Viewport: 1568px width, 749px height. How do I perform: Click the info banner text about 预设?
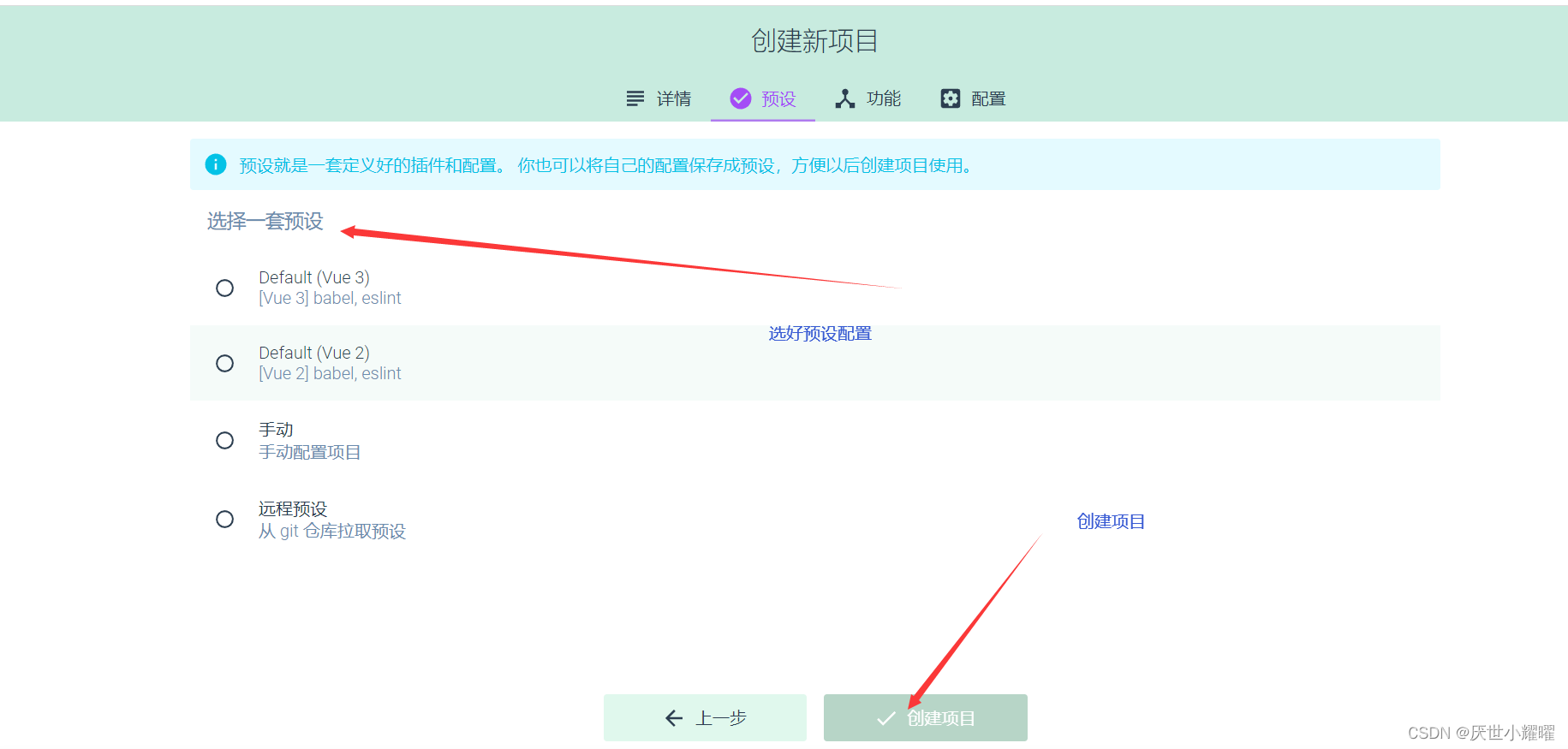[607, 165]
